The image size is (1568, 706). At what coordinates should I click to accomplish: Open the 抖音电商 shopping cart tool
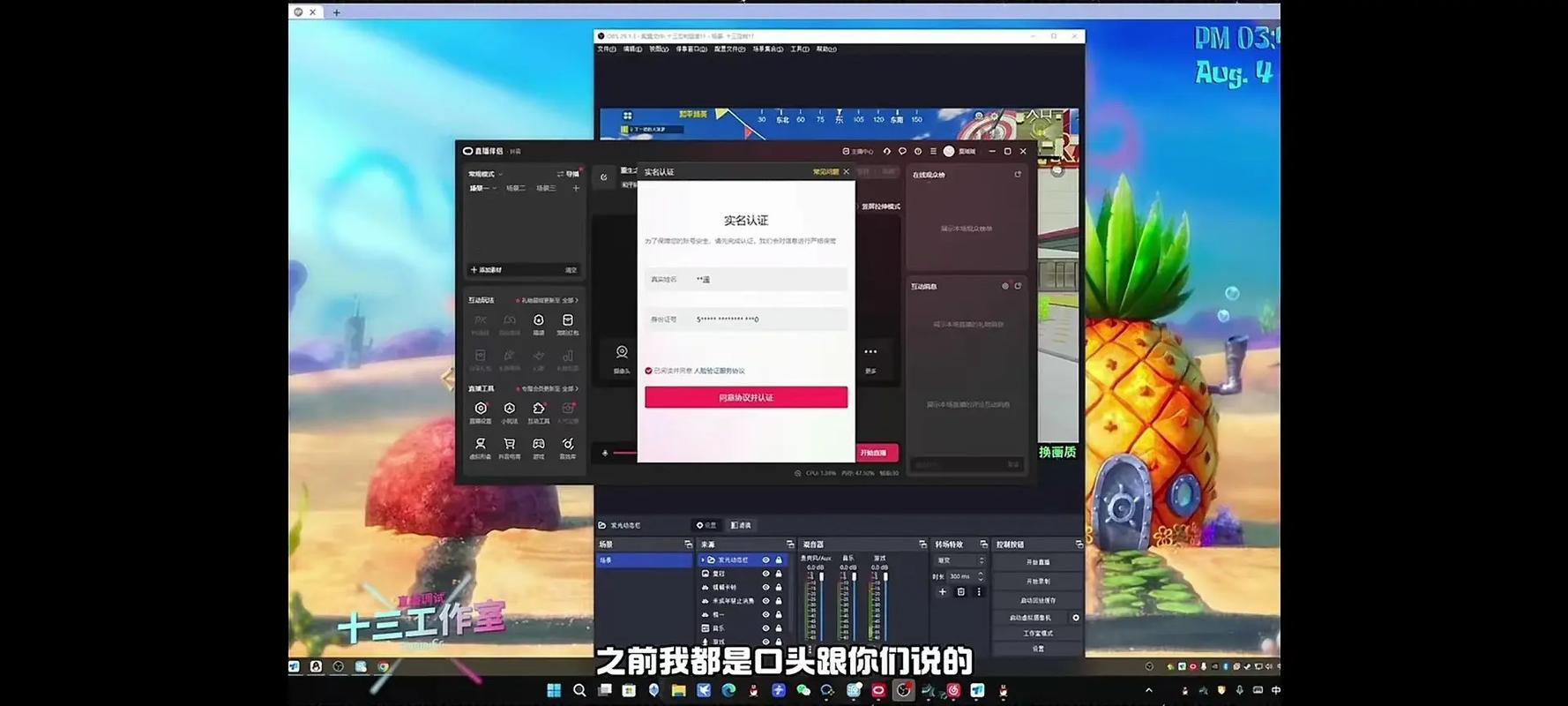509,445
